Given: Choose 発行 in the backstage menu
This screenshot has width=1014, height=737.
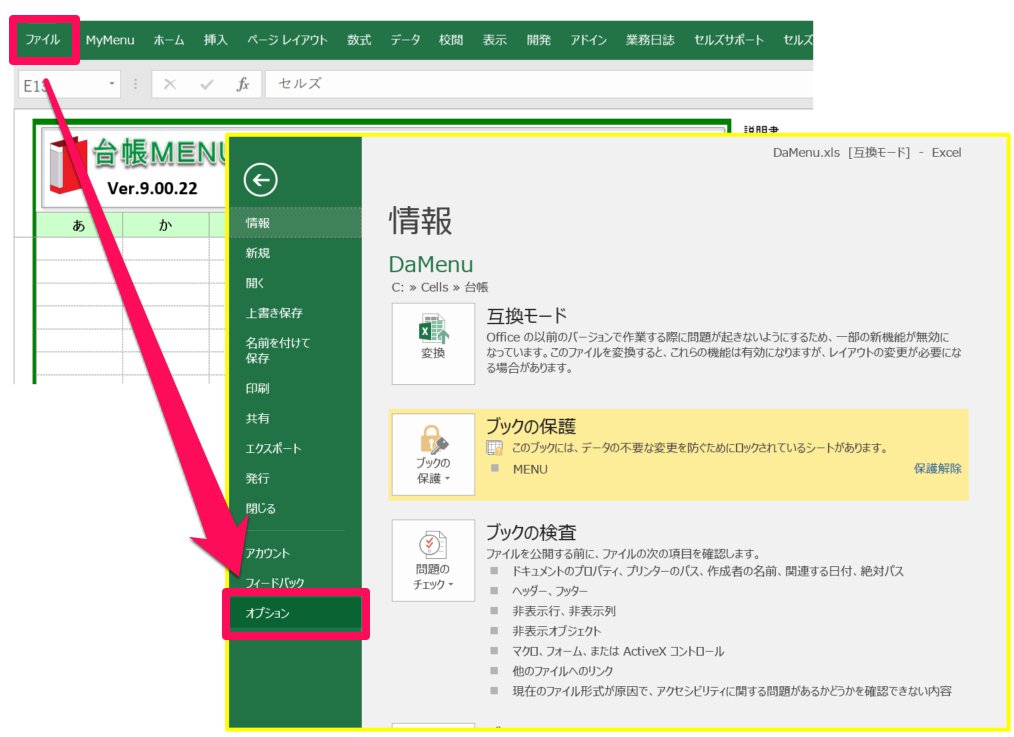Looking at the screenshot, I should [x=296, y=478].
